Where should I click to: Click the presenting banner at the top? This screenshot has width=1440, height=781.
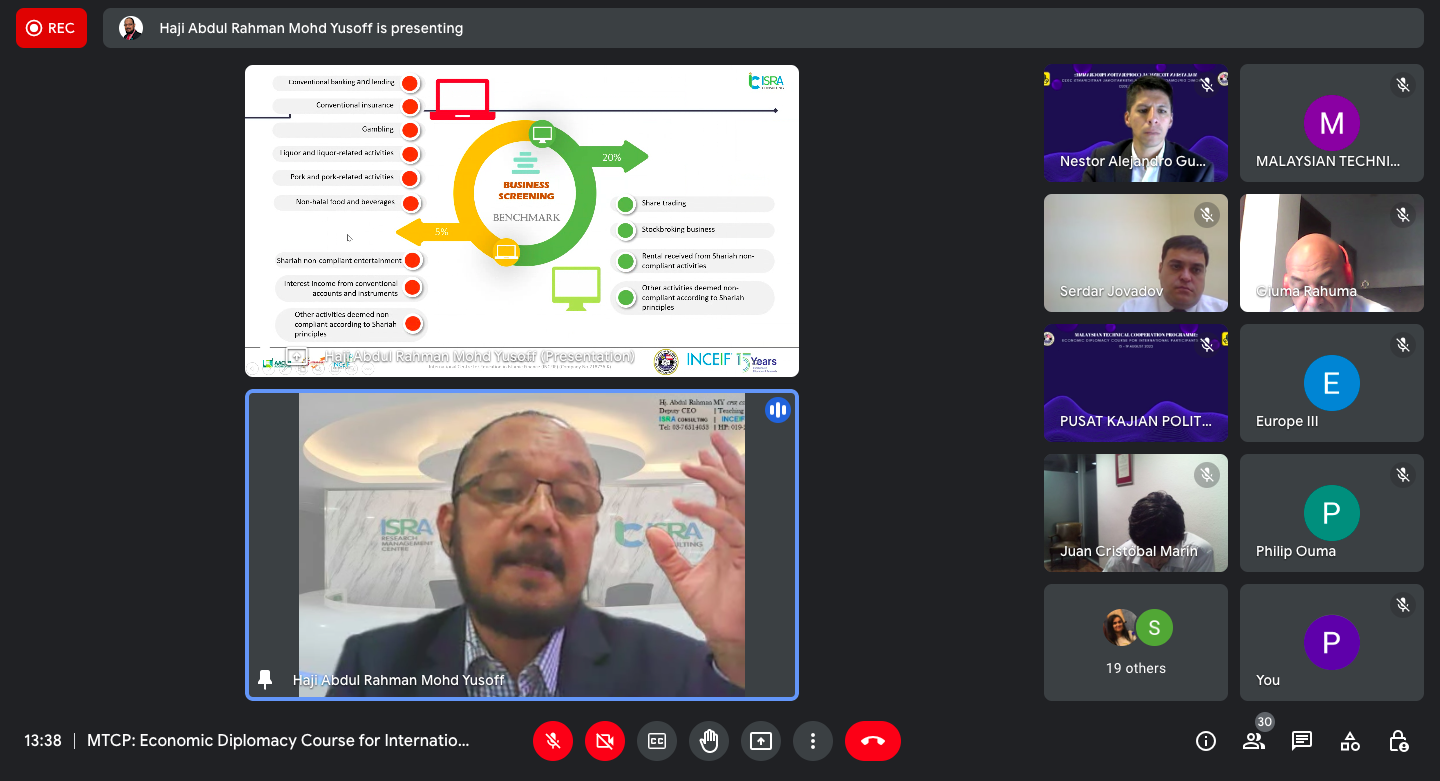click(762, 28)
